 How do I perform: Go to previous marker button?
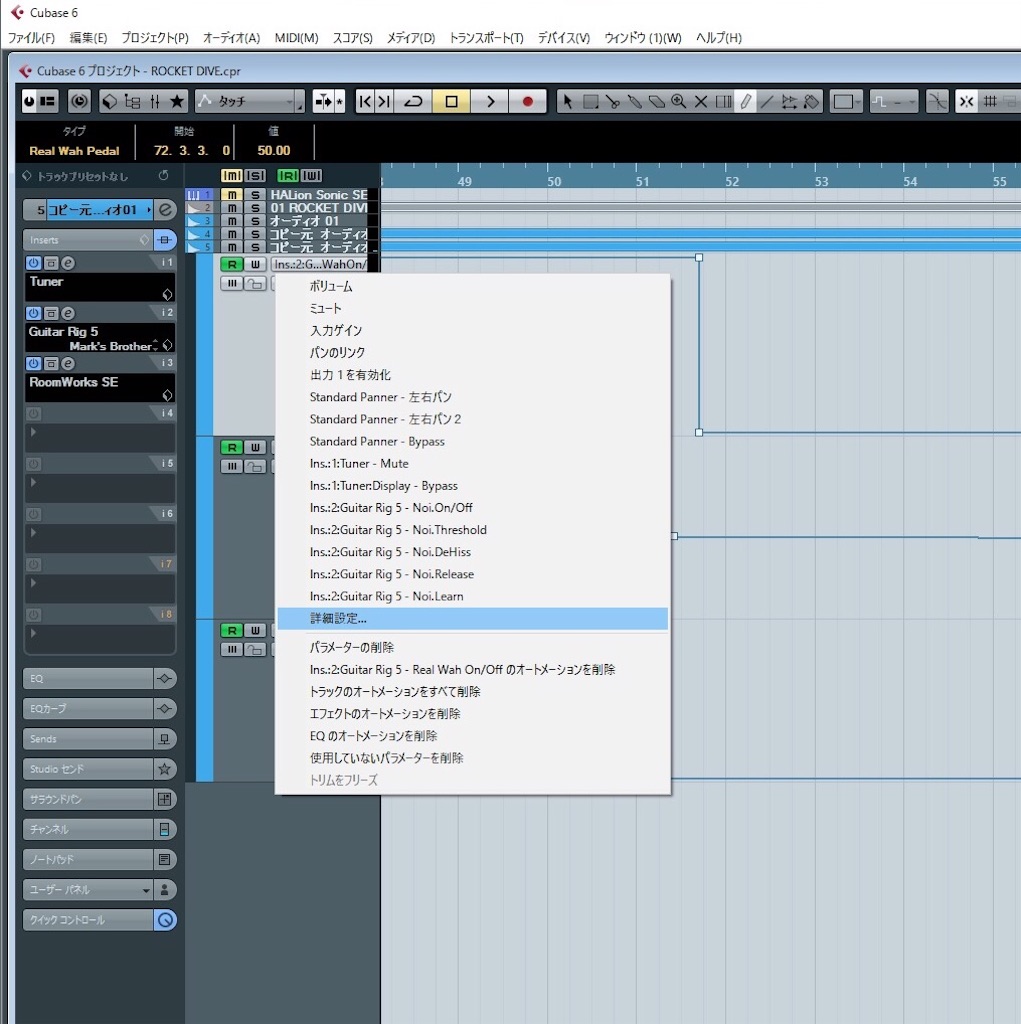click(365, 101)
